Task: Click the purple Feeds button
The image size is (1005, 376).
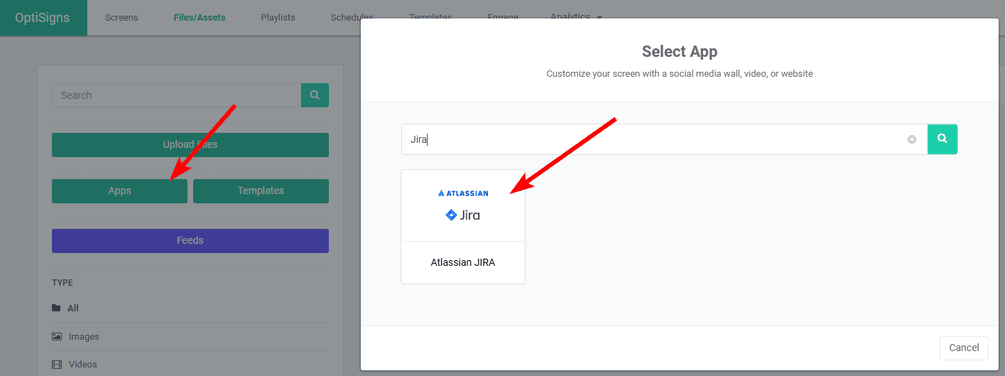Action: (x=190, y=241)
